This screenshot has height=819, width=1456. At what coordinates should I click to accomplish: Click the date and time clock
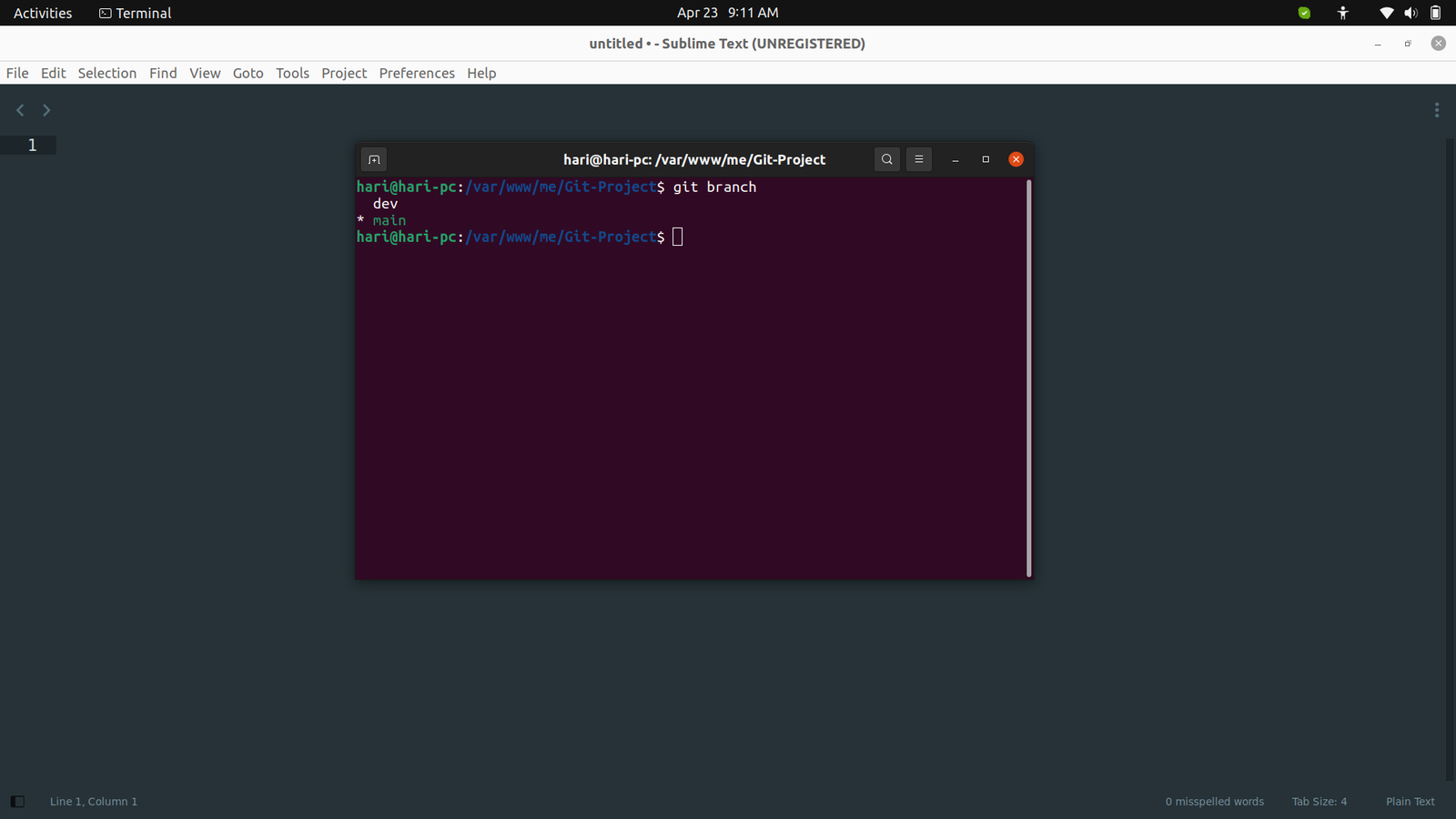[x=727, y=13]
